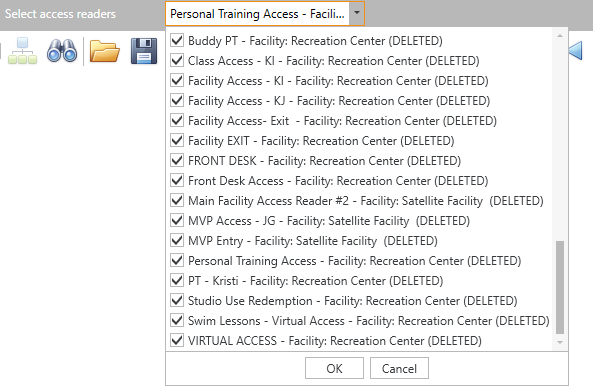This screenshot has height=392, width=593.
Task: Click the blue left arrow icon
Action: coord(576,51)
